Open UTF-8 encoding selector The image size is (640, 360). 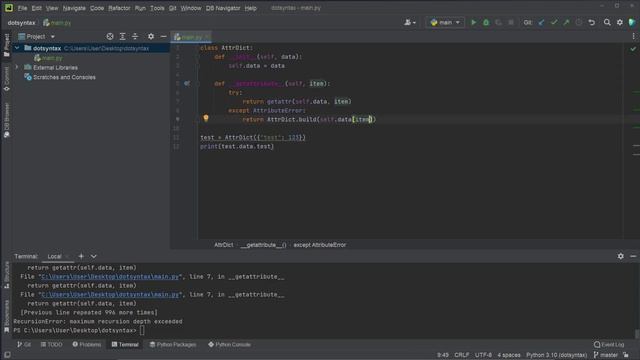pyautogui.click(x=483, y=355)
